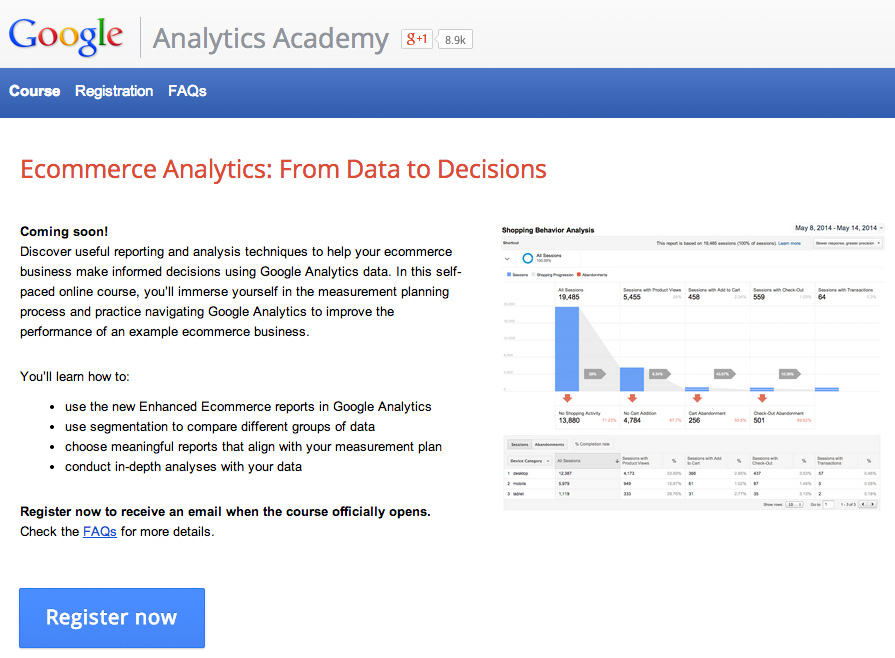Click the 8.9k share count bubble
Image resolution: width=895 pixels, height=658 pixels.
[x=455, y=40]
